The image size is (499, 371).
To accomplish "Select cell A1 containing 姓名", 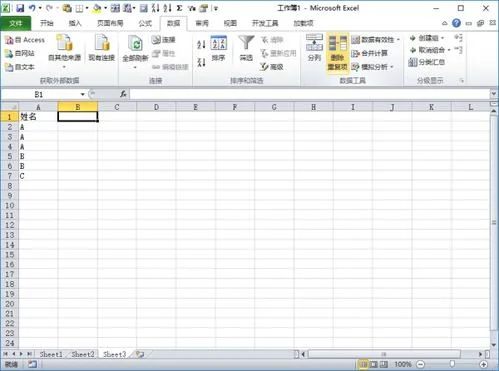I will click(x=38, y=117).
